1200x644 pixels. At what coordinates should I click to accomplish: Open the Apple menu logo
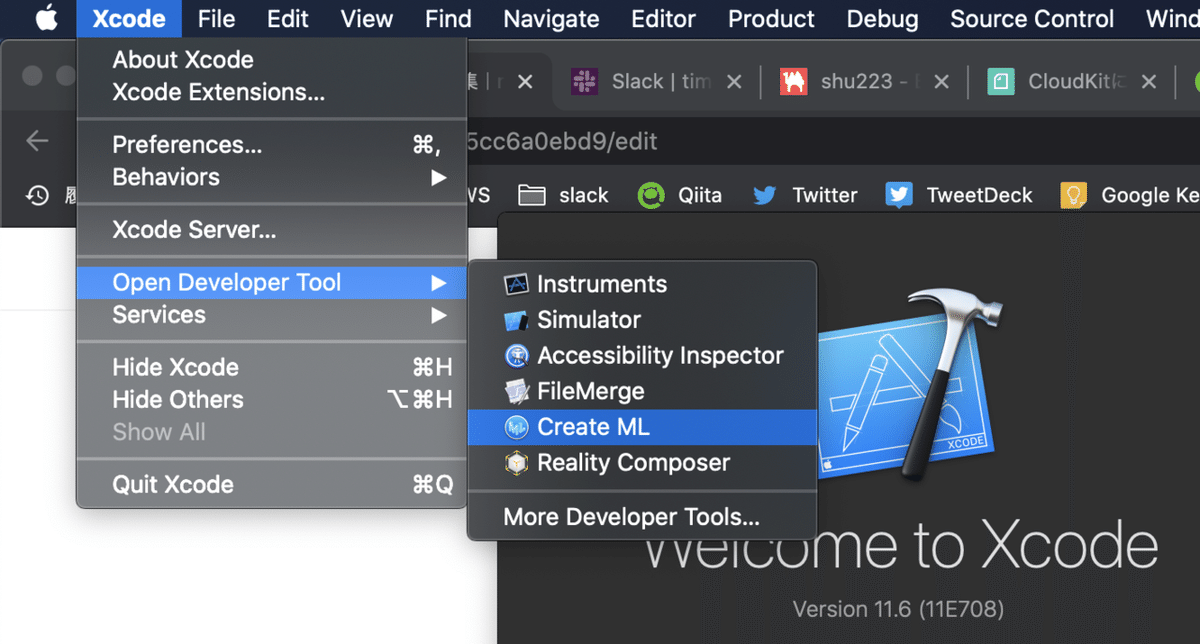click(x=47, y=19)
